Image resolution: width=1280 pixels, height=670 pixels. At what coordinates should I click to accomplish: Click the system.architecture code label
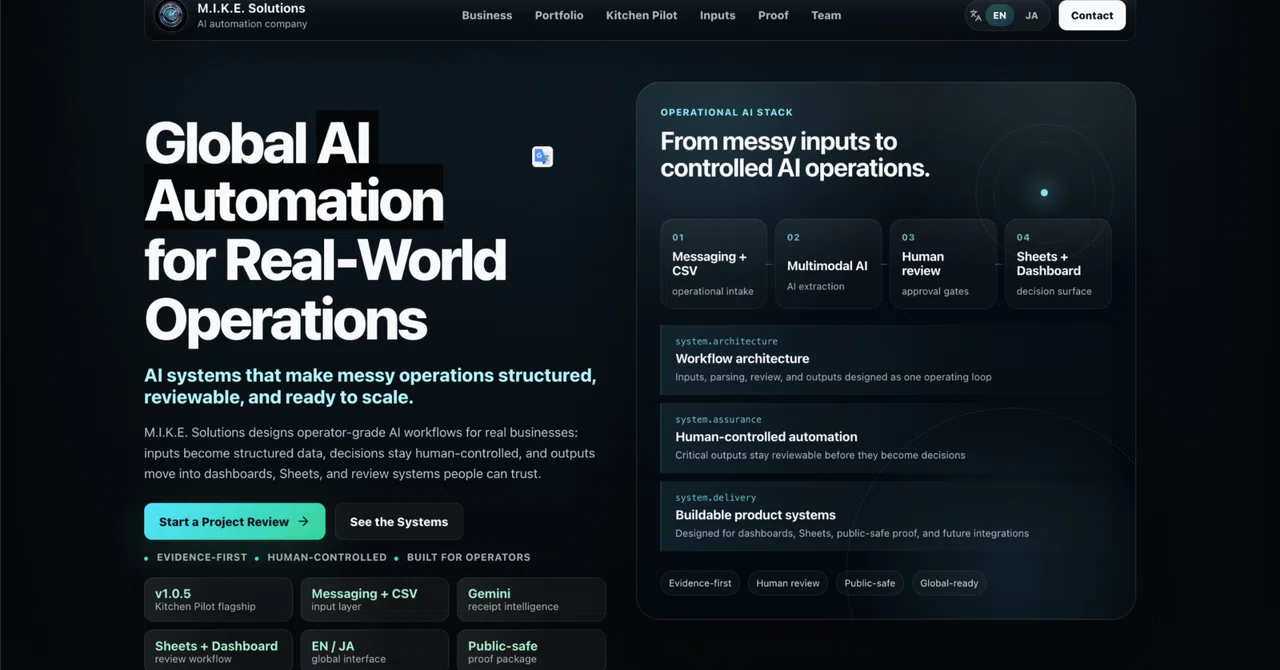tap(726, 342)
